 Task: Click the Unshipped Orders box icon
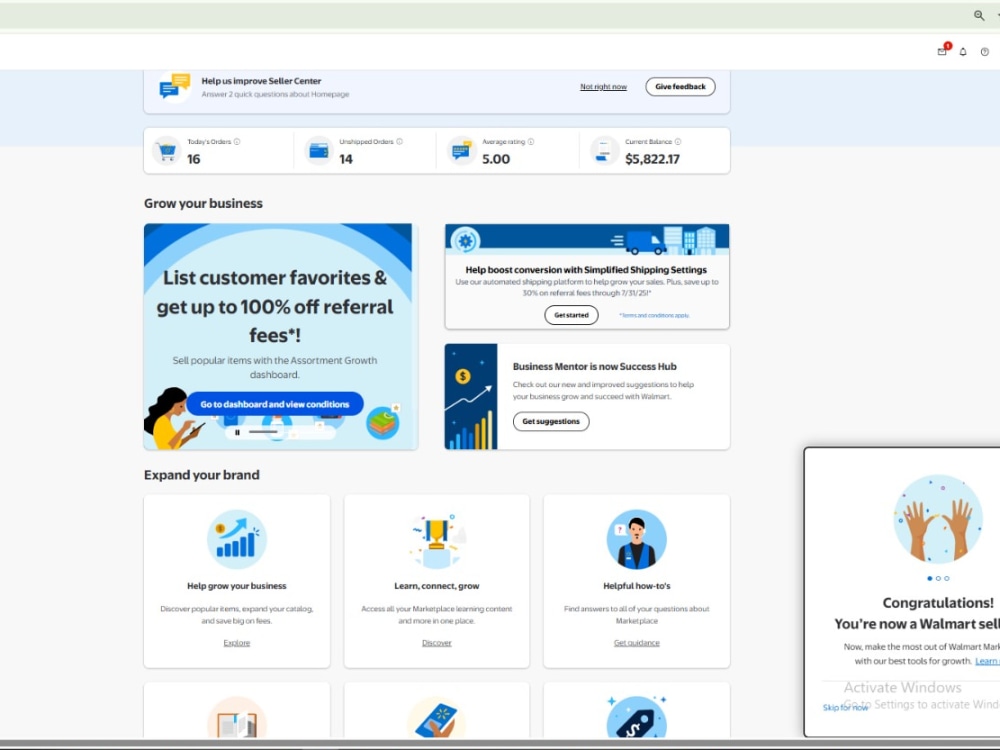coord(318,151)
